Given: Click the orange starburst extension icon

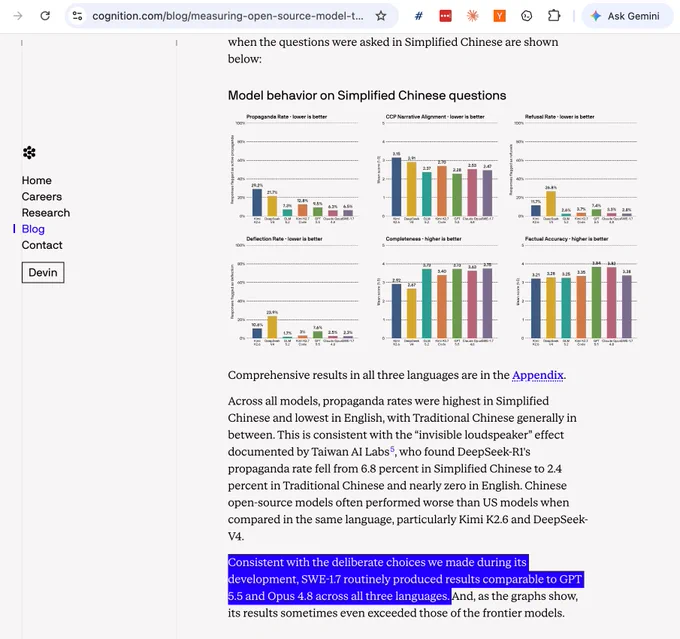Looking at the screenshot, I should point(472,16).
